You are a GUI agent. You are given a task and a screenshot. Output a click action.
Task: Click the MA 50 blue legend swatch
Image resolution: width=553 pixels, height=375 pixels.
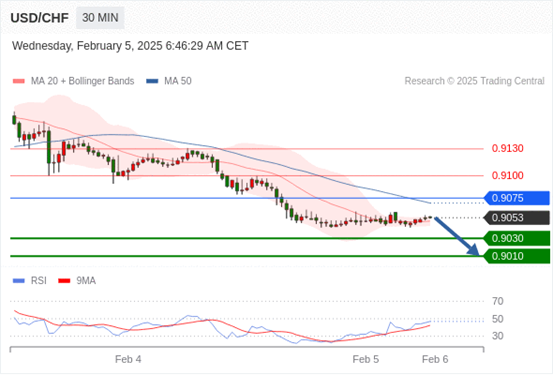point(152,81)
